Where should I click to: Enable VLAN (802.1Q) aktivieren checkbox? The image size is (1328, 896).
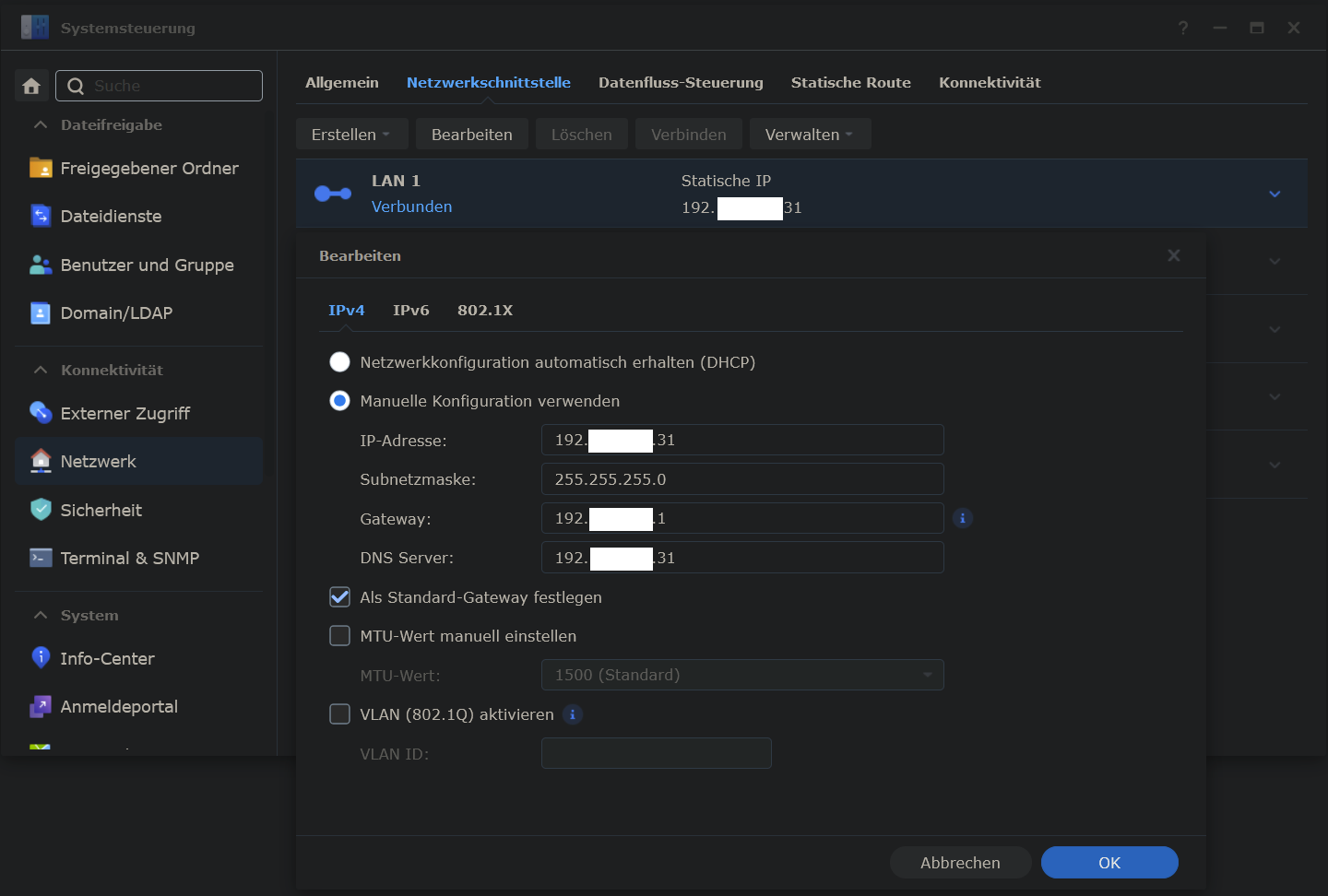point(339,714)
